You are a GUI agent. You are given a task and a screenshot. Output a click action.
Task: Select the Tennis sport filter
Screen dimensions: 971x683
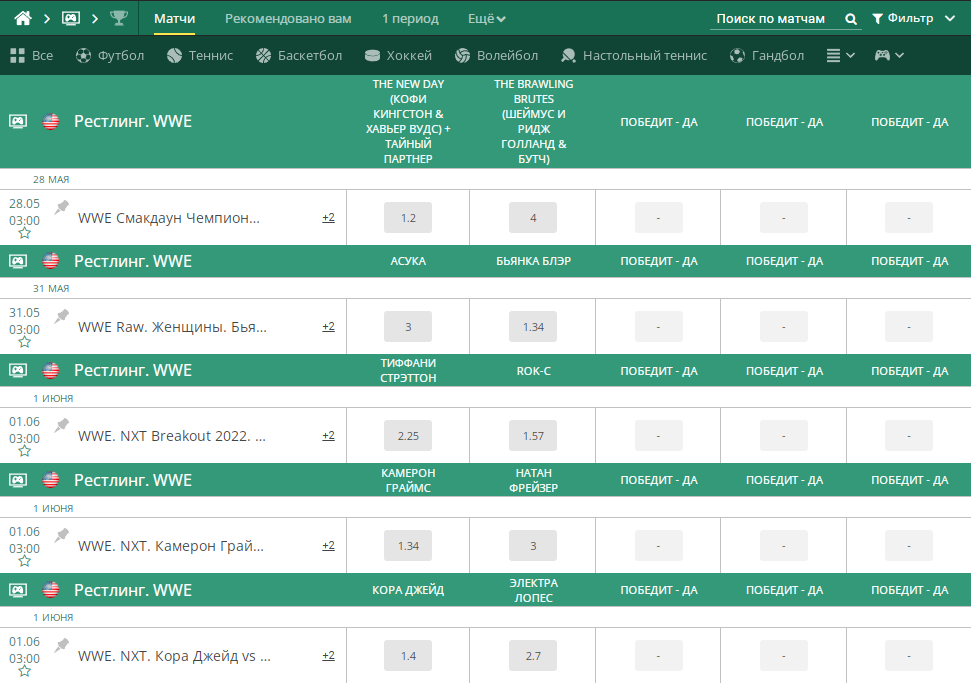tap(200, 56)
